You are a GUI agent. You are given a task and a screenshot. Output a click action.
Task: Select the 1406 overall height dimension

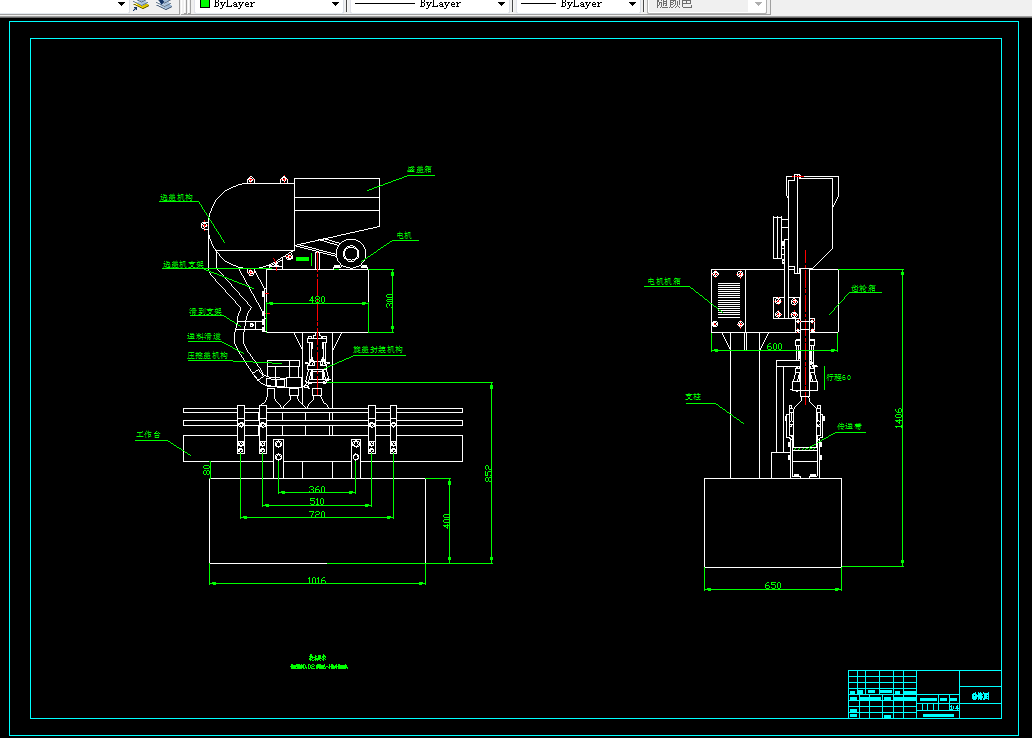point(898,418)
